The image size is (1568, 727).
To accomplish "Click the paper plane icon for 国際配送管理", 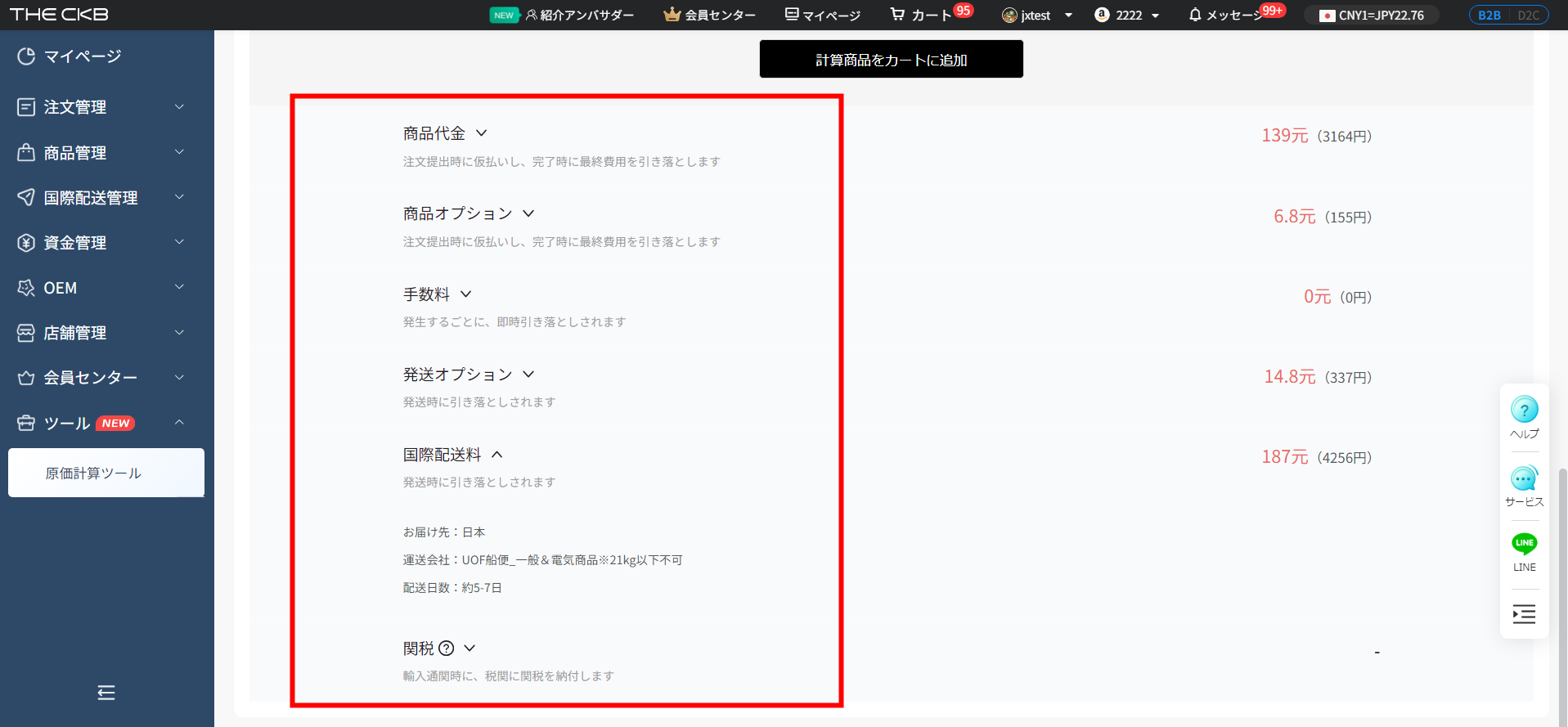I will pyautogui.click(x=26, y=197).
